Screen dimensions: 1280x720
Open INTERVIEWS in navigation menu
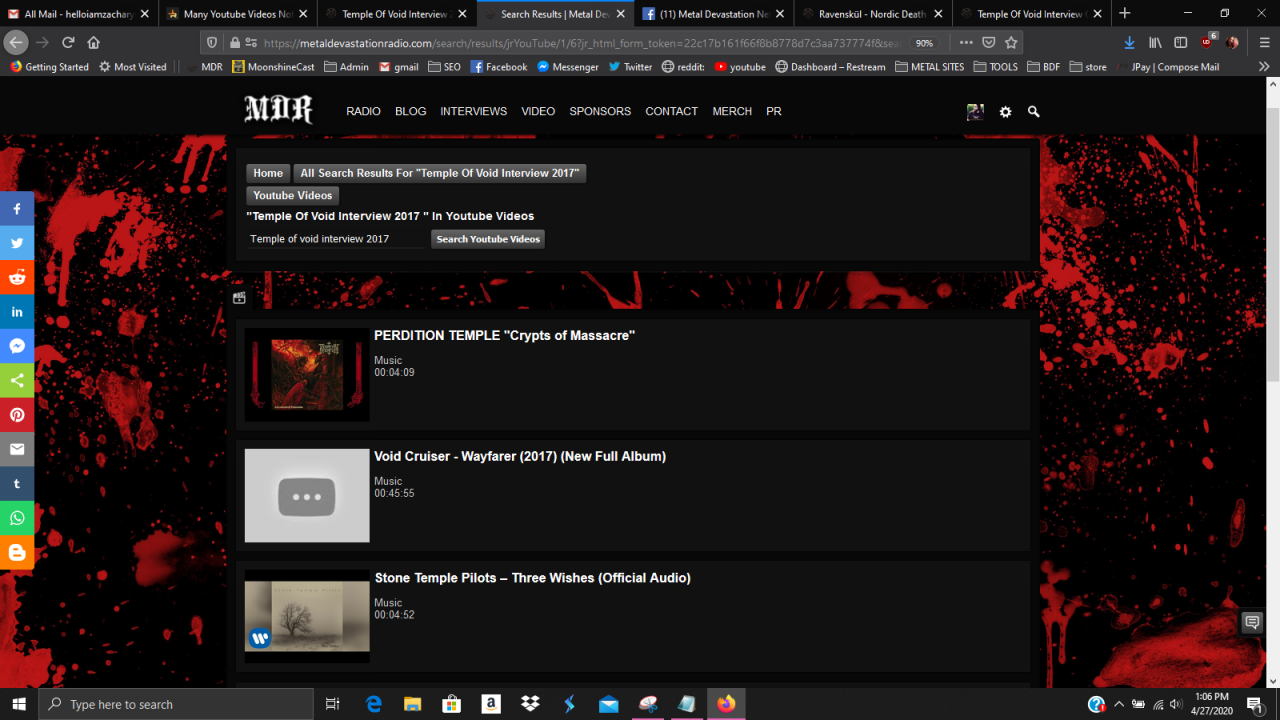473,111
